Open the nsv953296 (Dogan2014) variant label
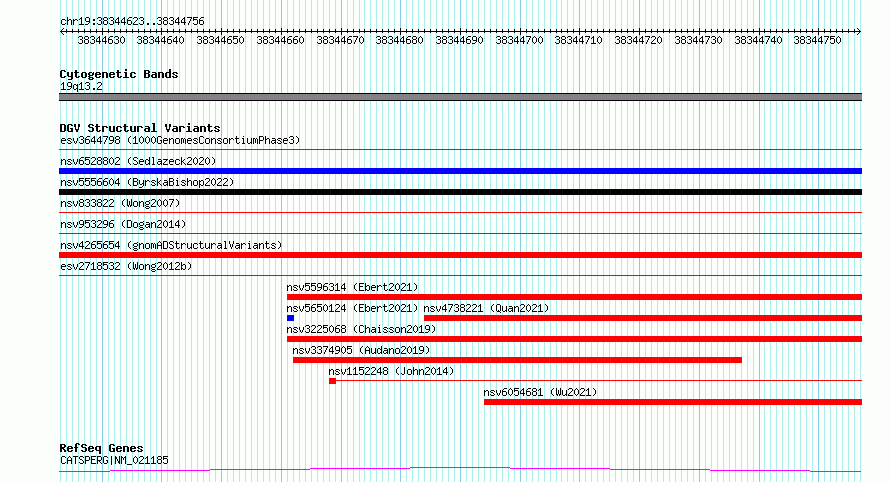890x482 pixels. (123, 224)
